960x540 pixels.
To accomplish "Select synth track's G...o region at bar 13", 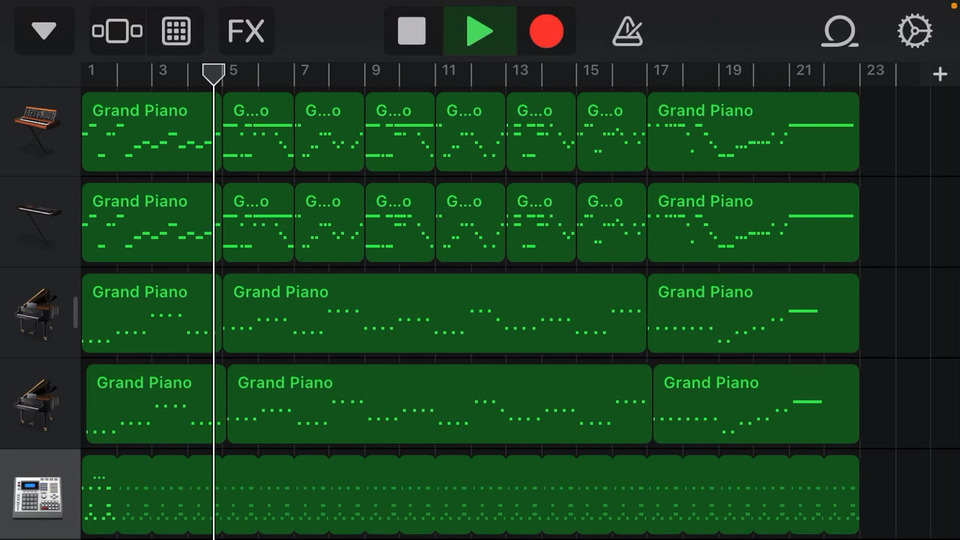I will [541, 132].
